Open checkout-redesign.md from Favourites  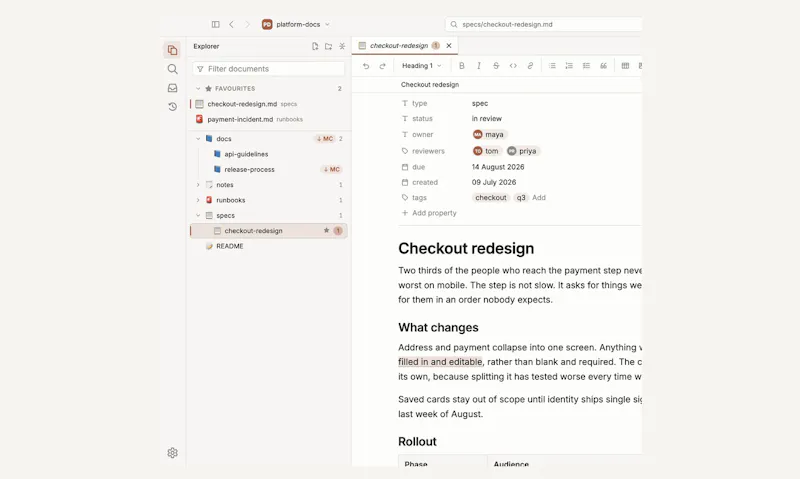tap(269, 104)
